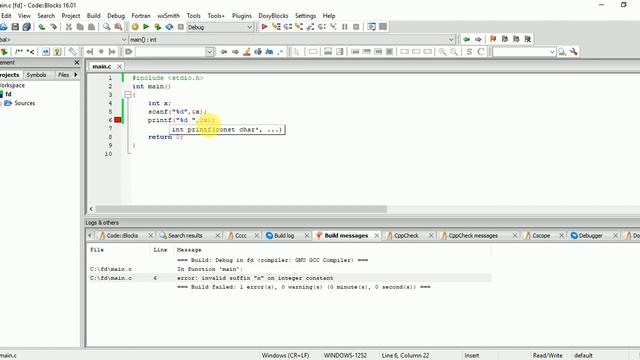Click the Undo arrow icon
The height and width of the screenshot is (360, 640).
click(x=42, y=27)
